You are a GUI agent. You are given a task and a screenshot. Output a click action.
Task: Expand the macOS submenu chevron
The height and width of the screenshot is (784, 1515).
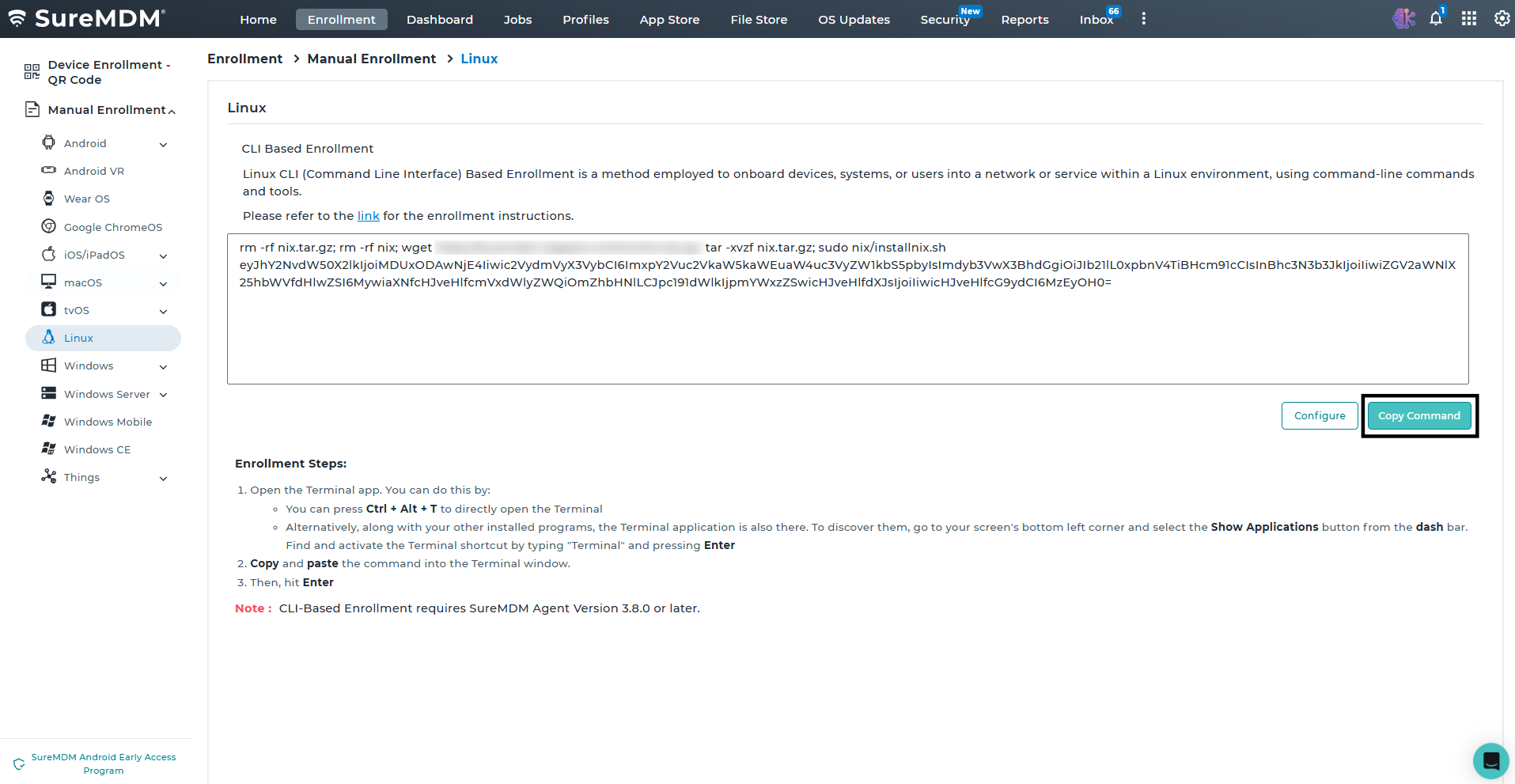coord(164,284)
